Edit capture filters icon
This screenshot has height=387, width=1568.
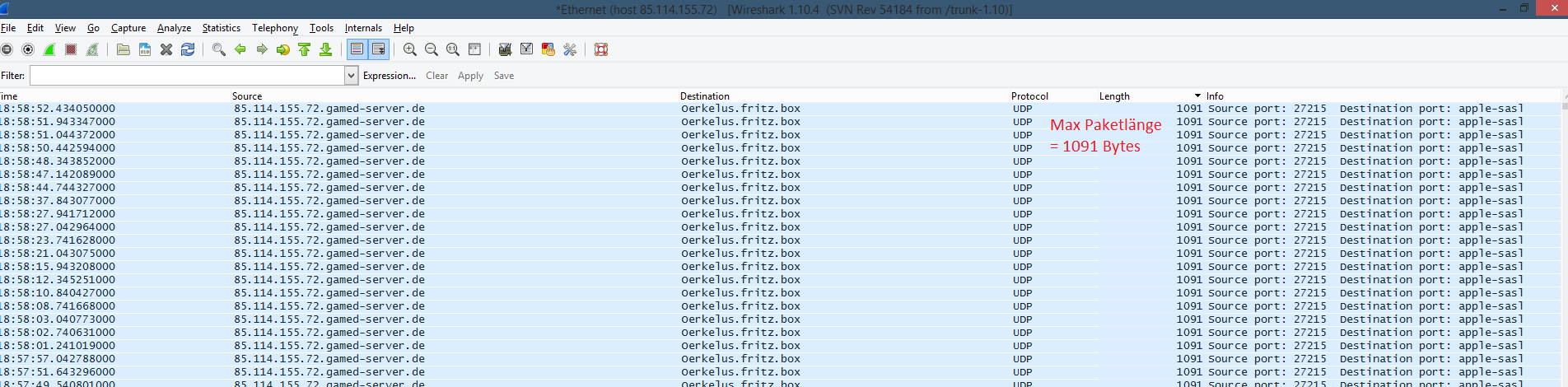tap(505, 49)
